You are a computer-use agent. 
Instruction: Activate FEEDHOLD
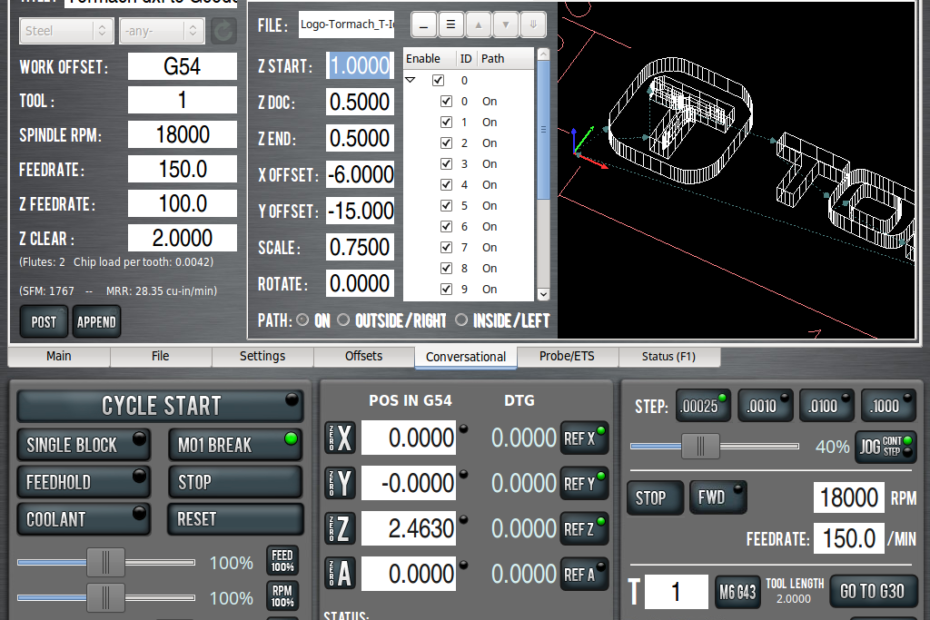point(83,482)
